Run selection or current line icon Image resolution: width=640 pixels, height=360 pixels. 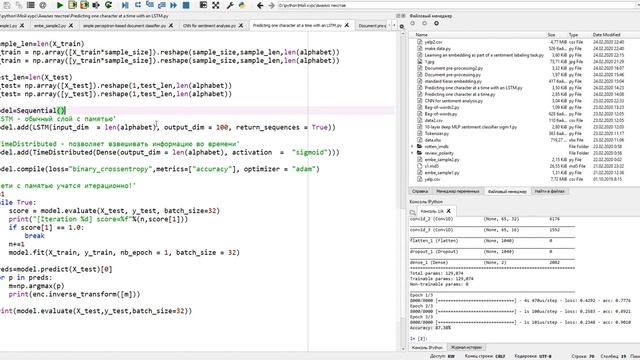[x=96, y=5]
